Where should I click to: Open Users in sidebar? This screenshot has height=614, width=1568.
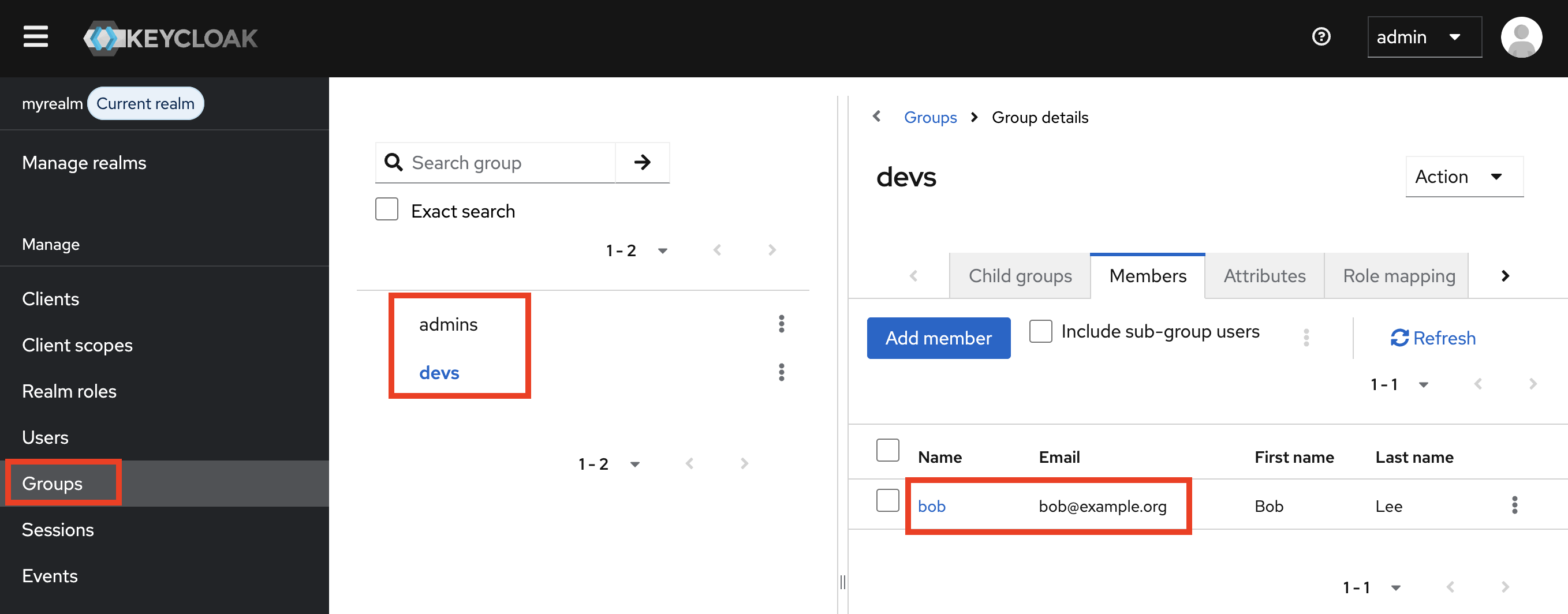click(x=165, y=437)
